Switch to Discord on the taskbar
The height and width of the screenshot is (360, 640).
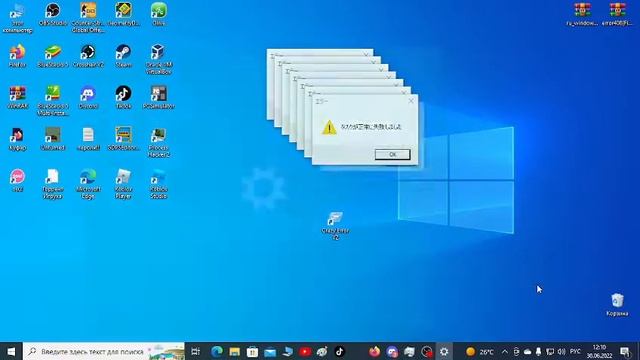click(x=392, y=351)
